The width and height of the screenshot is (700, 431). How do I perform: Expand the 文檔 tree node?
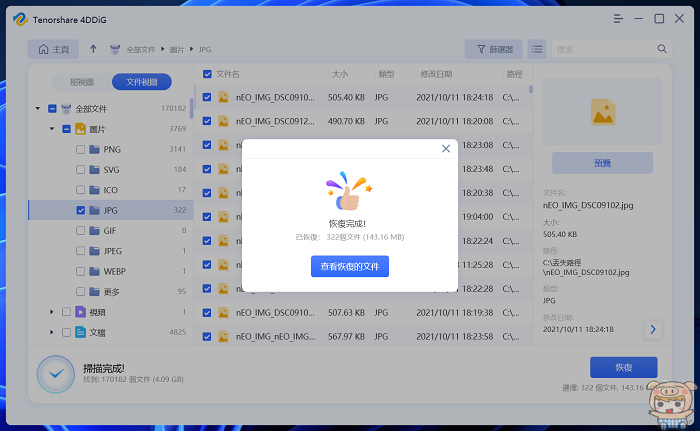[x=52, y=332]
